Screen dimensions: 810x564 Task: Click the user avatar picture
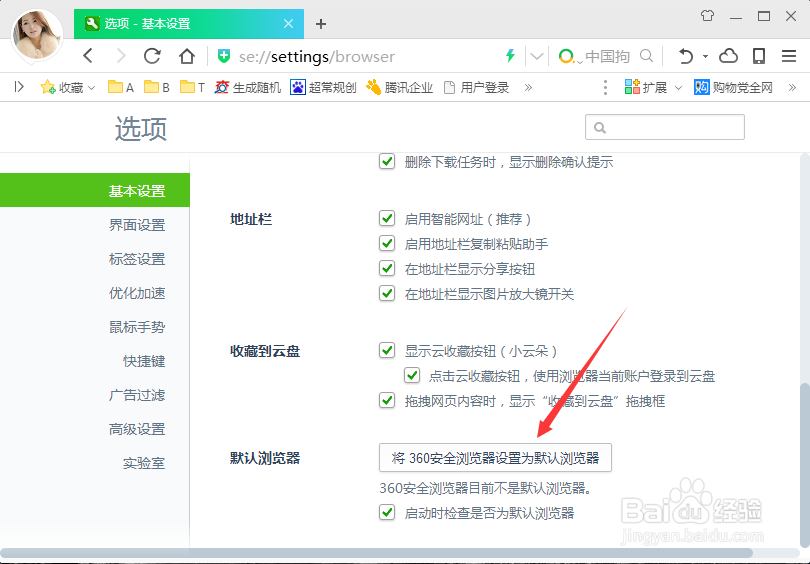pos(36,35)
